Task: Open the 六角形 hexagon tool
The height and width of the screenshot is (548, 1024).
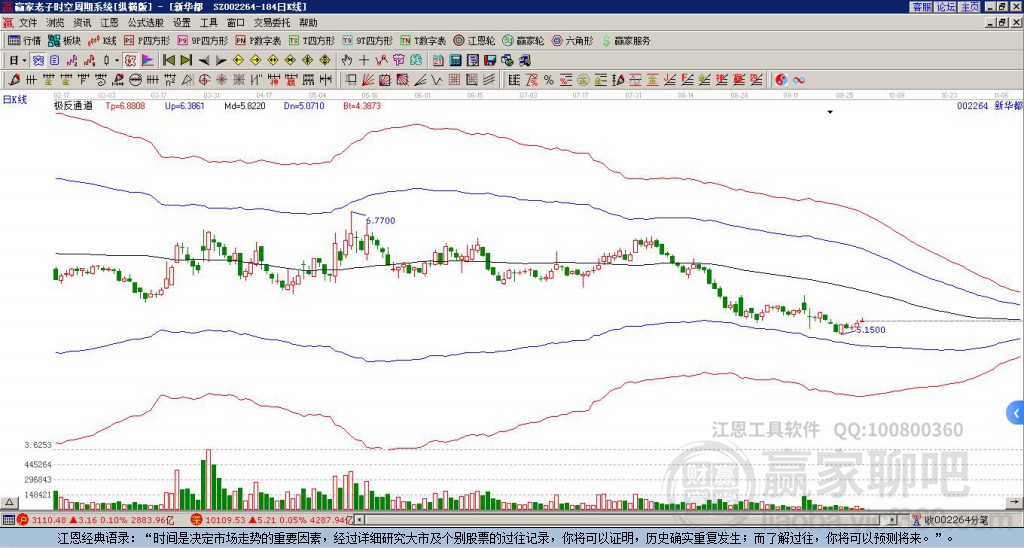Action: 573,40
